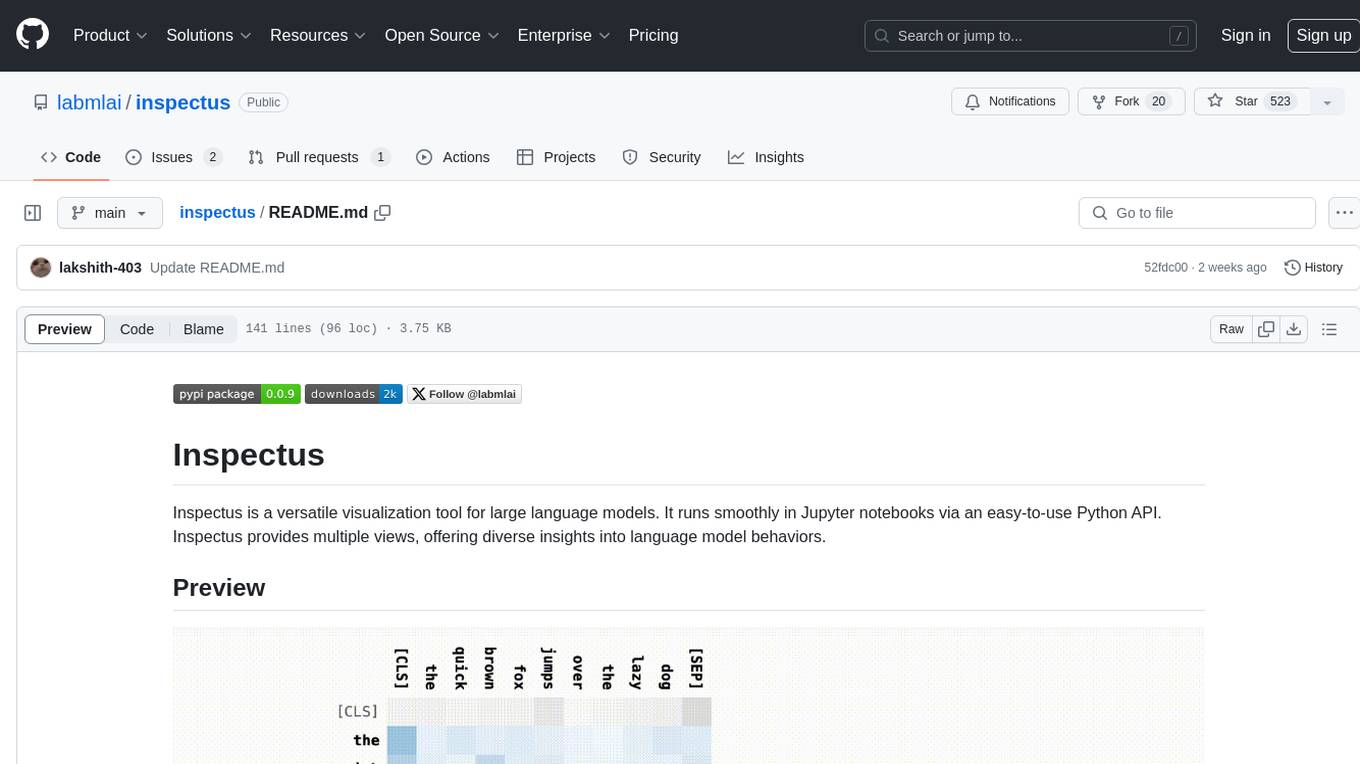Expand the Solutions menu
1360x764 pixels.
(x=209, y=35)
